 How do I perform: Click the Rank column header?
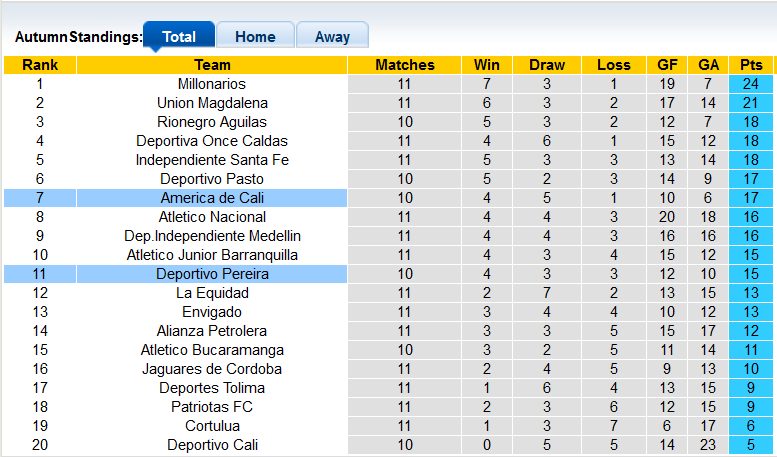[x=40, y=65]
